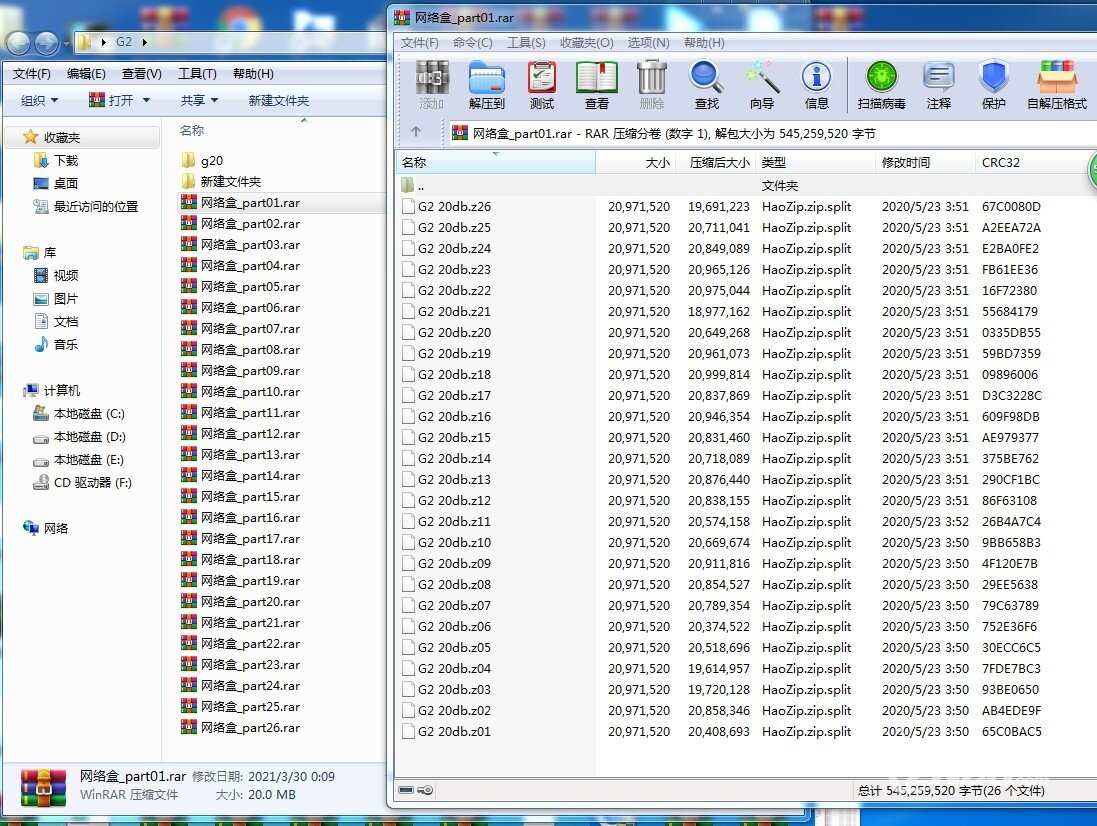Select 新建文件夹 folder in Explorer list
Image resolution: width=1097 pixels, height=826 pixels.
[221, 181]
